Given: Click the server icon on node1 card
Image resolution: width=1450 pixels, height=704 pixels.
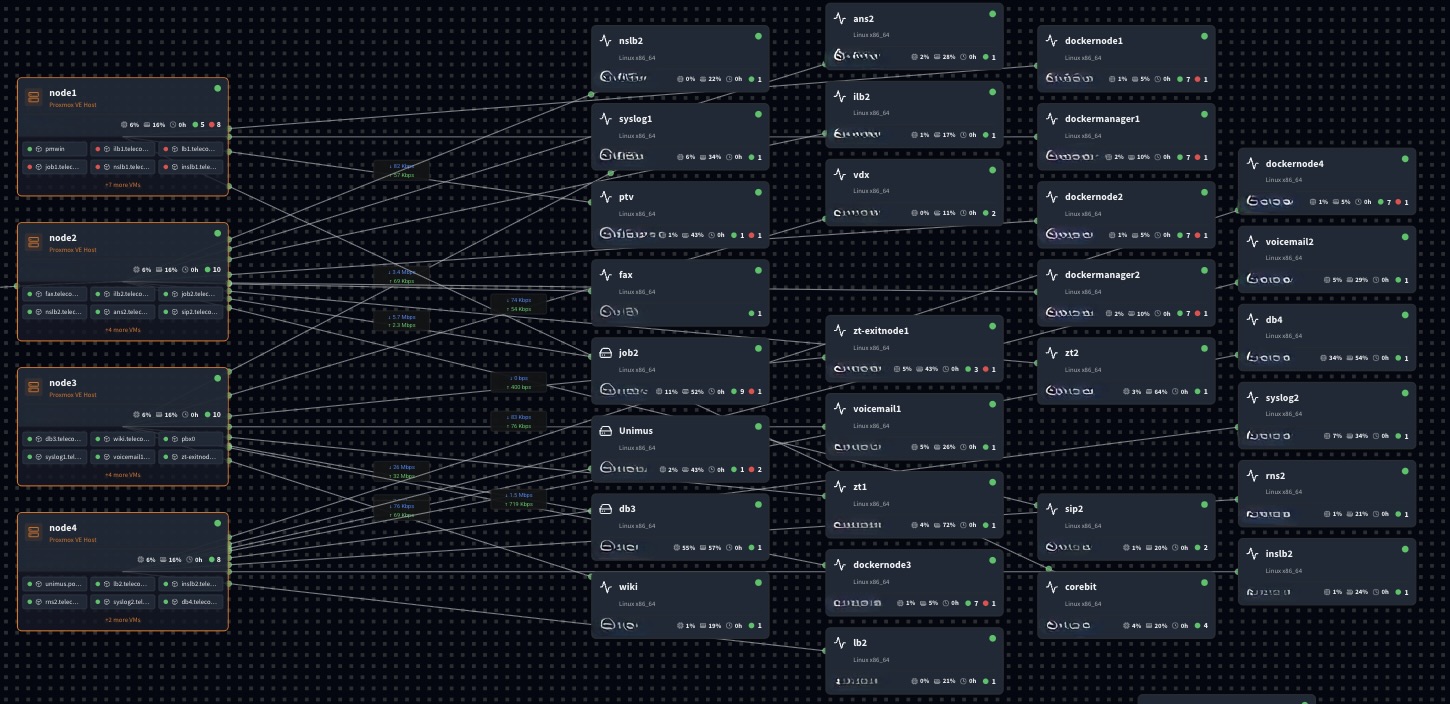Looking at the screenshot, I should coord(34,97).
